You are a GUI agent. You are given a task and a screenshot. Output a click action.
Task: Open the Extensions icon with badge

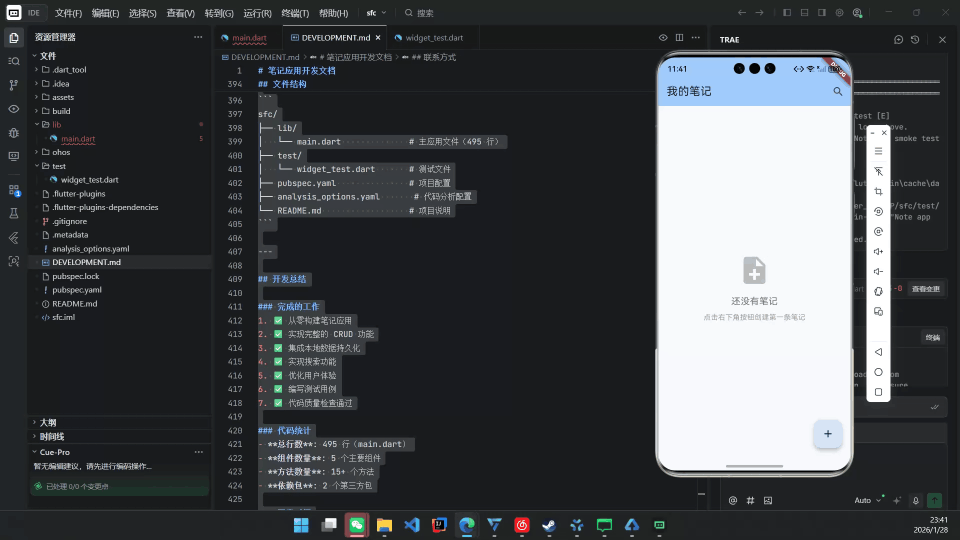click(13, 190)
